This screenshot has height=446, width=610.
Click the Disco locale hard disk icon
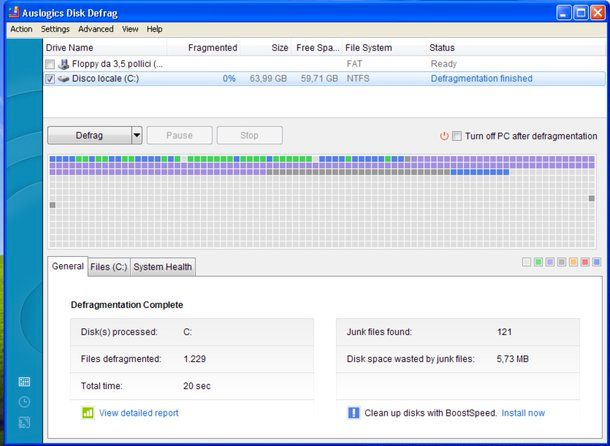[x=63, y=79]
